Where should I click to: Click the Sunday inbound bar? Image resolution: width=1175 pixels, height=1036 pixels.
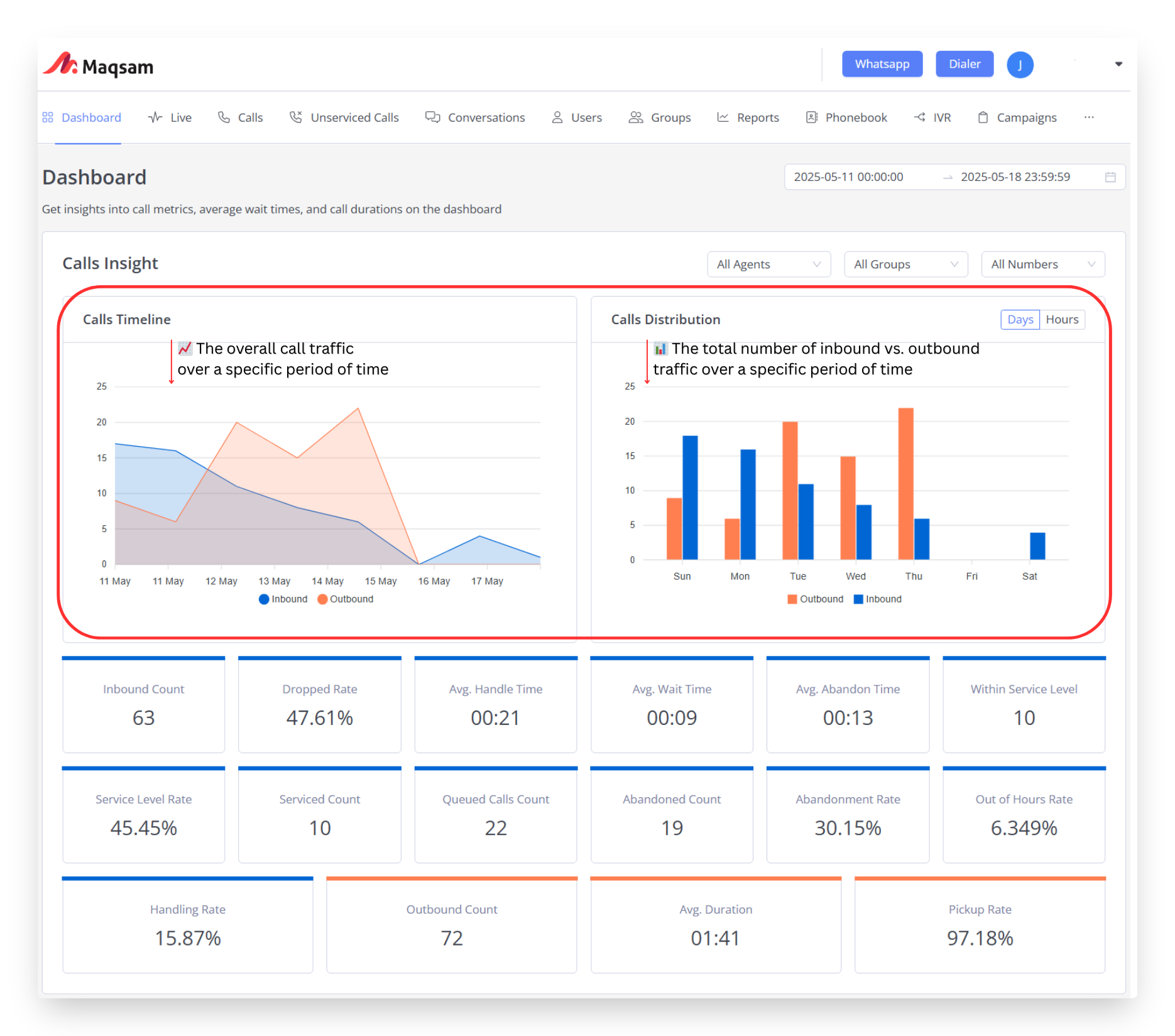click(690, 498)
